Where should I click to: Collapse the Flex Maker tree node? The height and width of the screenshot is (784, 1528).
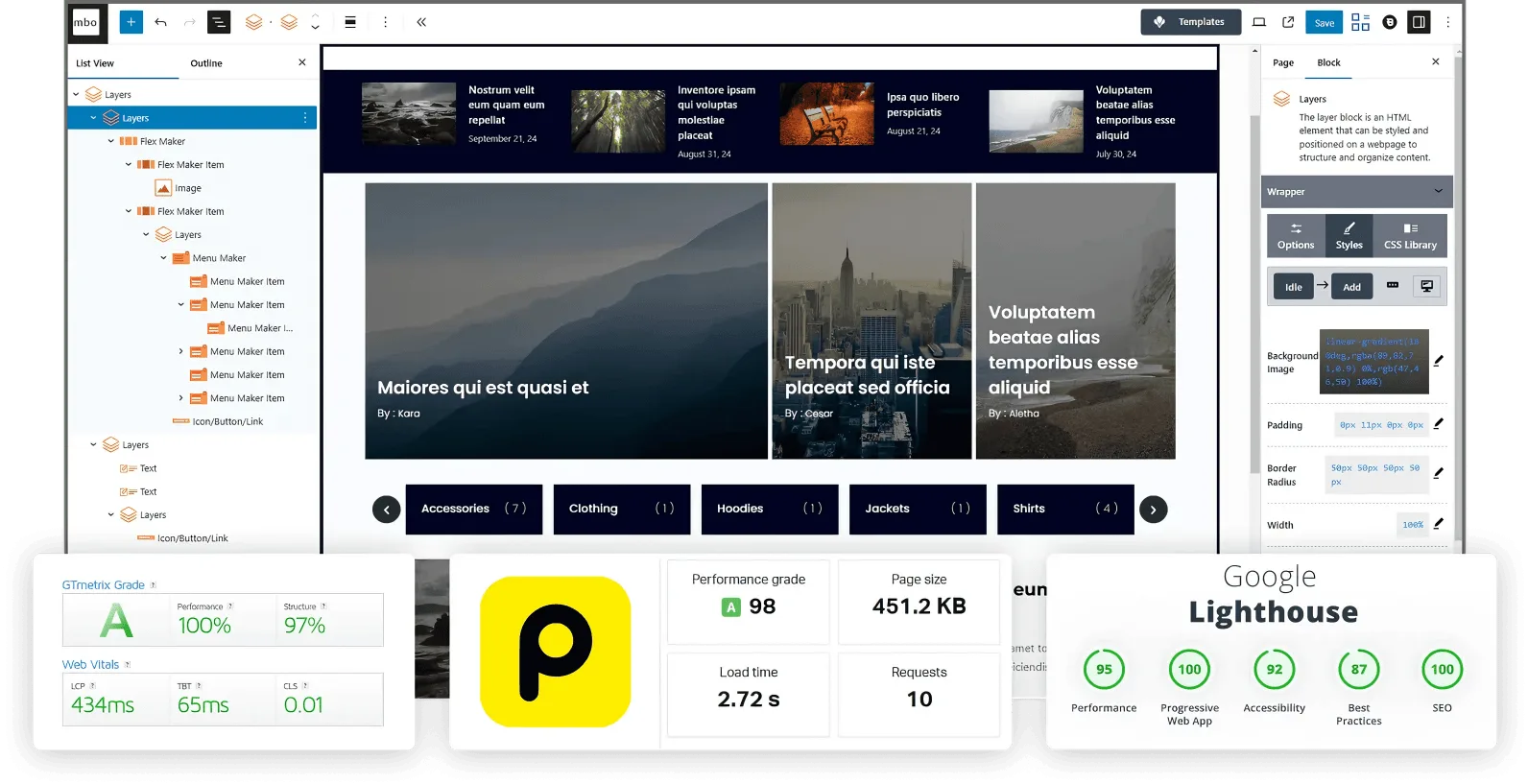(111, 141)
